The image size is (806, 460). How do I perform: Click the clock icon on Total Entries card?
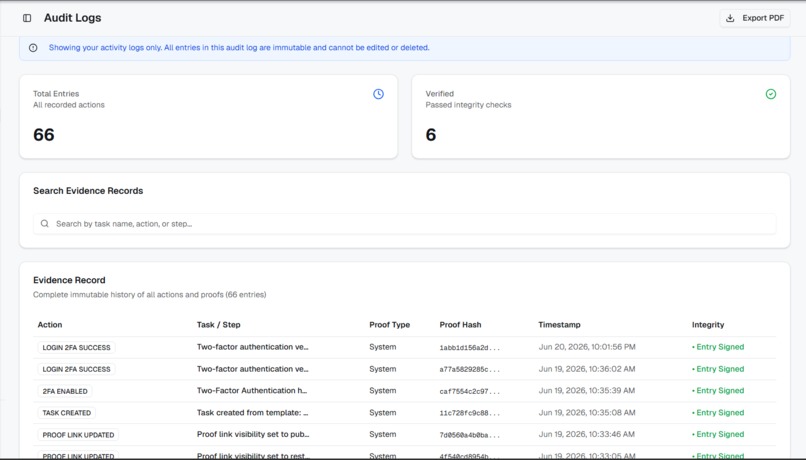pyautogui.click(x=378, y=94)
